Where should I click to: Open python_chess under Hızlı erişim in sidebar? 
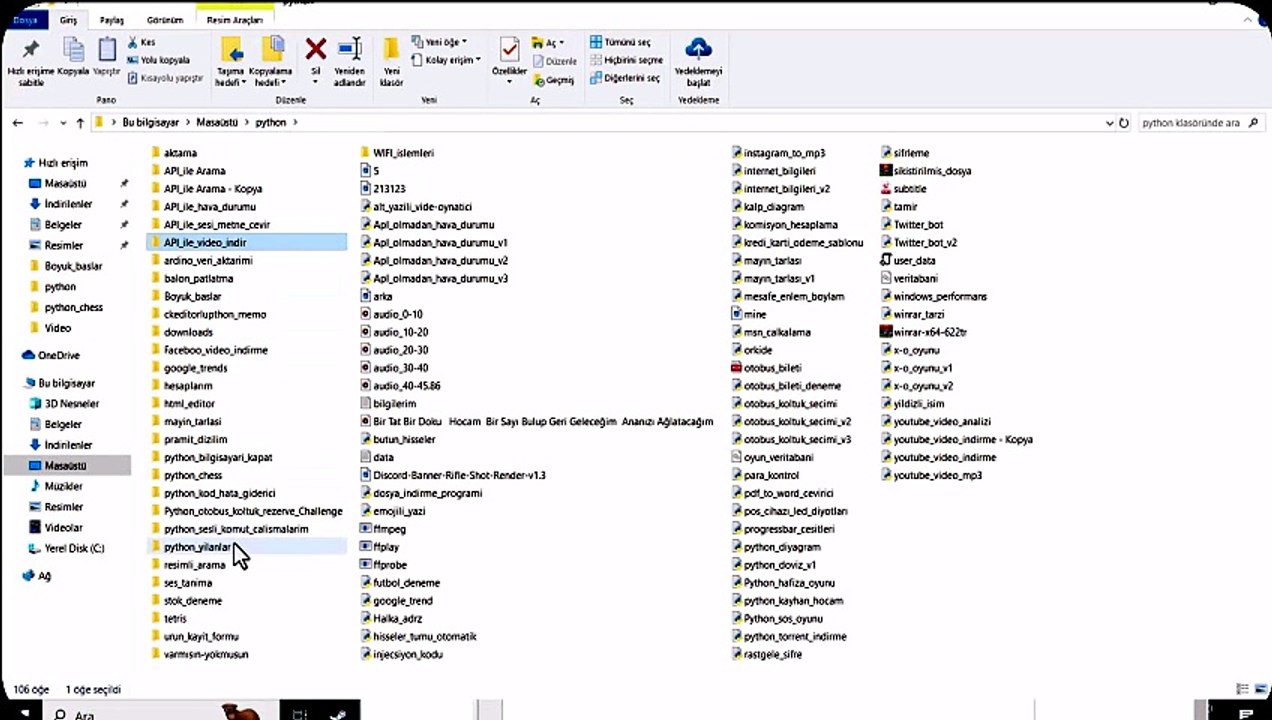pyautogui.click(x=66, y=307)
